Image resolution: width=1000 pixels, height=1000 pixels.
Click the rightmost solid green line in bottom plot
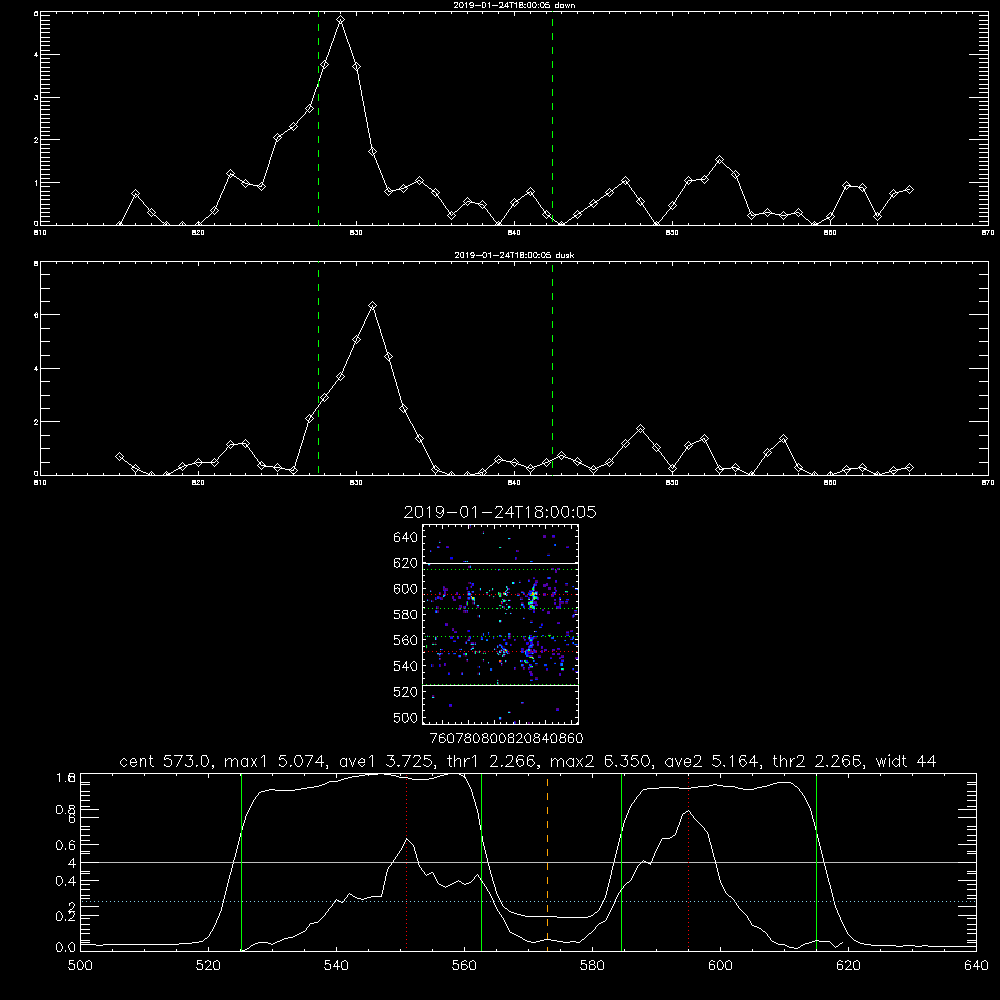[816, 862]
